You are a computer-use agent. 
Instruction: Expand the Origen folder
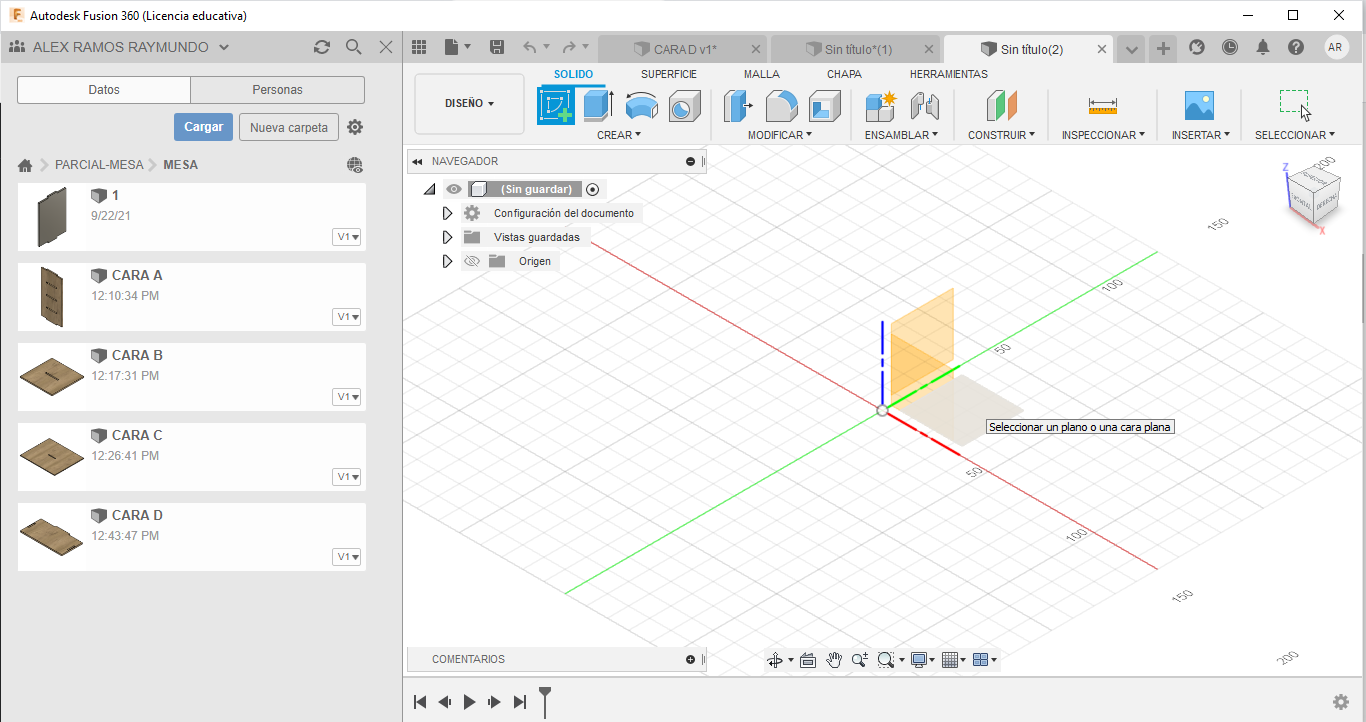448,261
